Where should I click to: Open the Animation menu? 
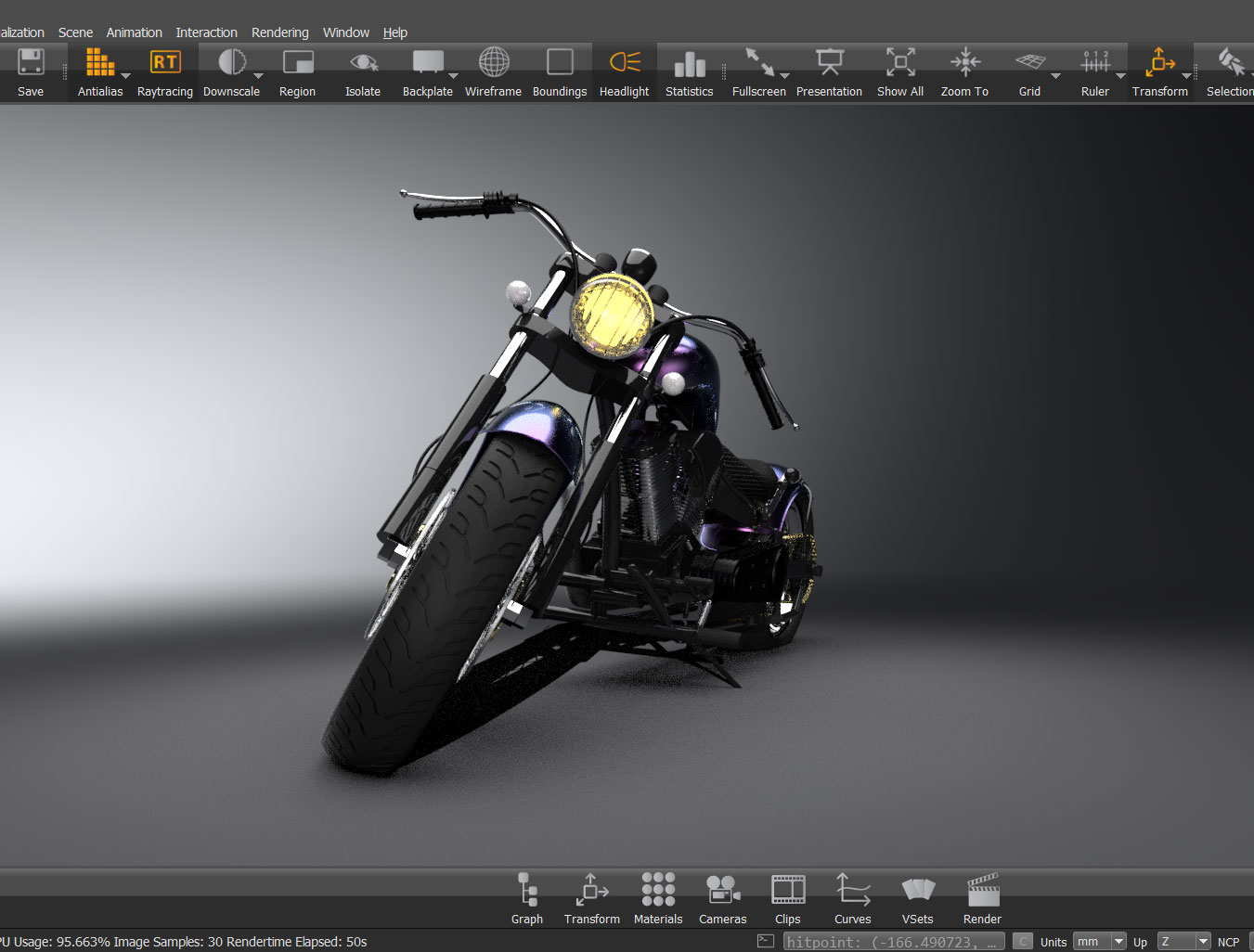click(x=134, y=32)
